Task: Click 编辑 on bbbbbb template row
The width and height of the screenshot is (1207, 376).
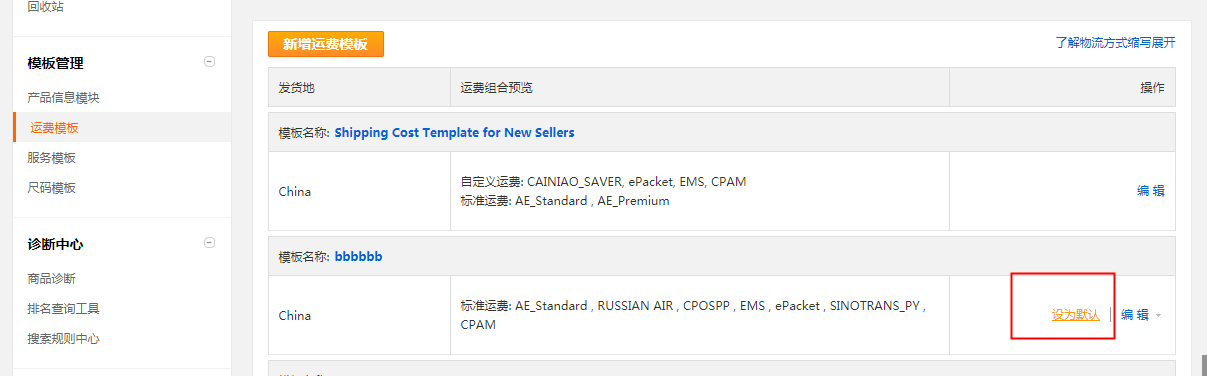Action: coord(1135,315)
